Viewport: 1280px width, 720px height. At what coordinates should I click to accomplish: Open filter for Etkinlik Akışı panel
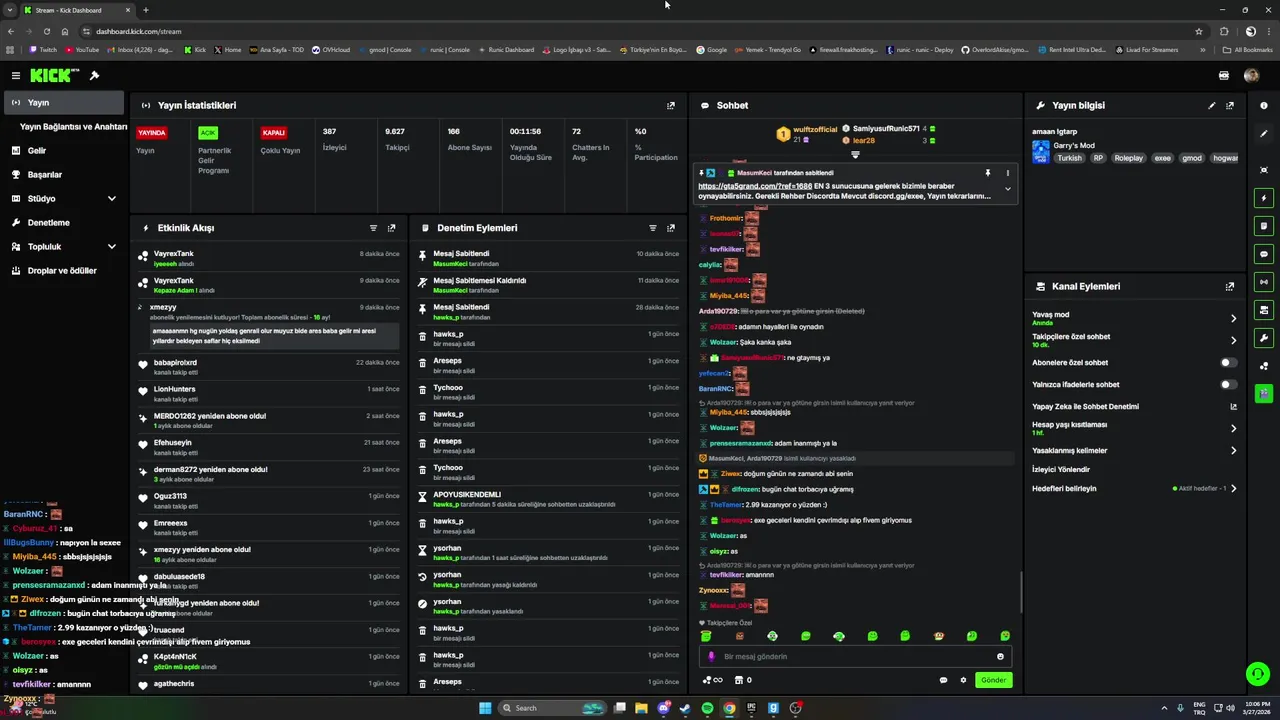coord(374,228)
